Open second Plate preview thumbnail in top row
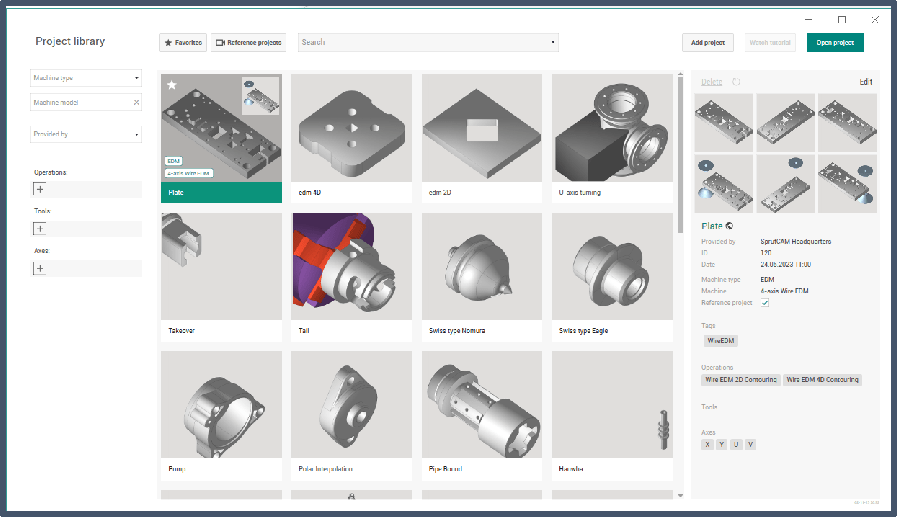 [785, 123]
